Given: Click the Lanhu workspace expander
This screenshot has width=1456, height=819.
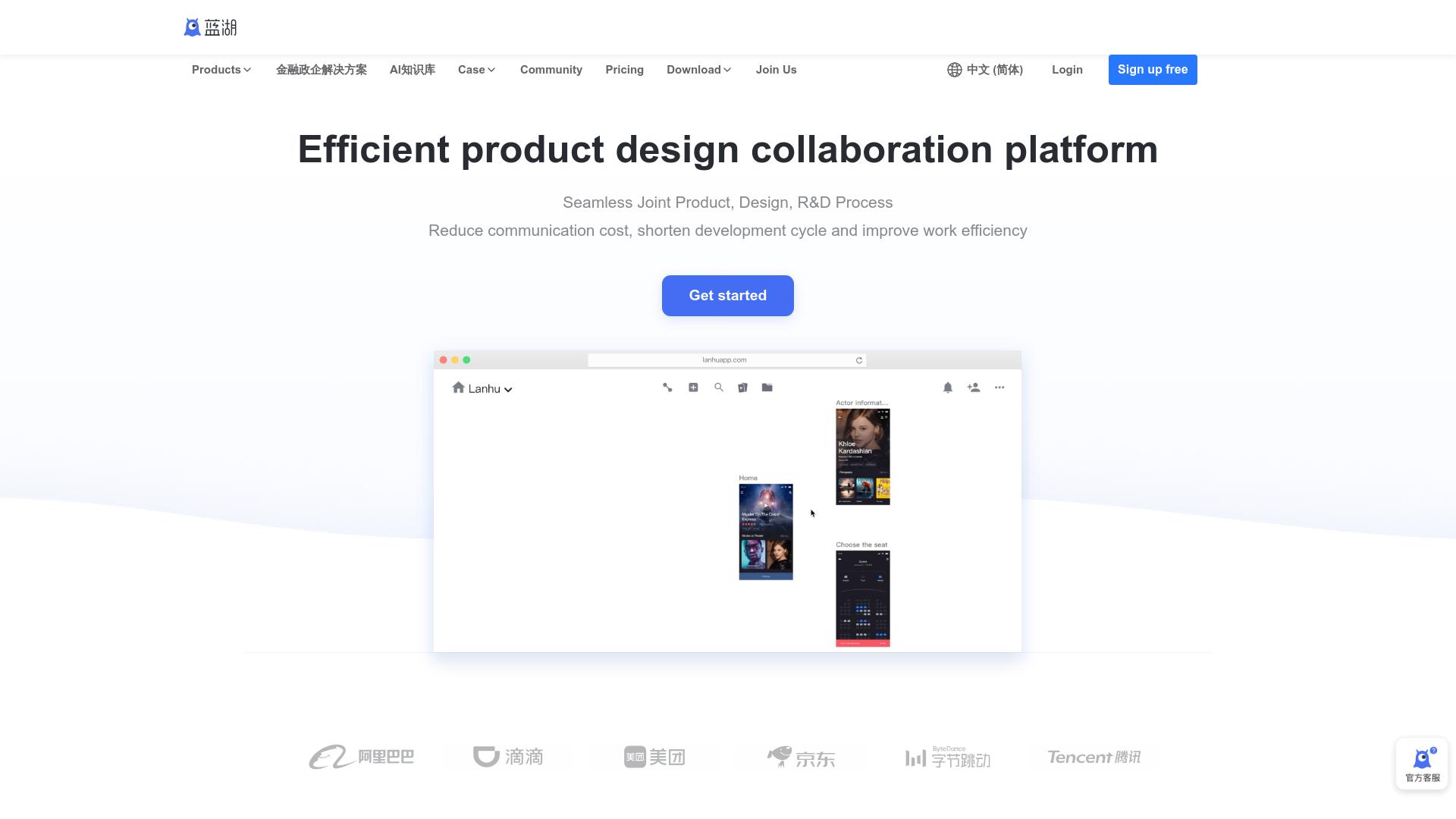Looking at the screenshot, I should click(x=510, y=389).
